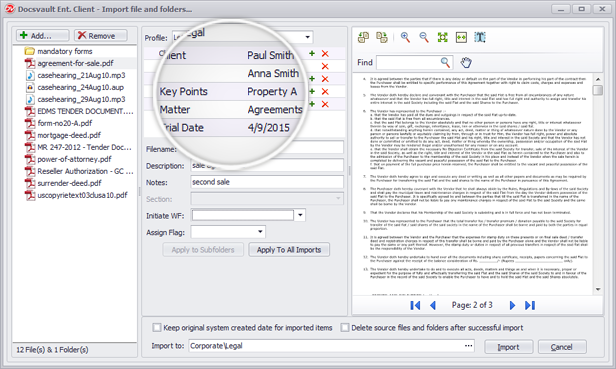This screenshot has height=369, width=616.
Task: Select casehearing_24Aug10.aup
Action: (74, 87)
